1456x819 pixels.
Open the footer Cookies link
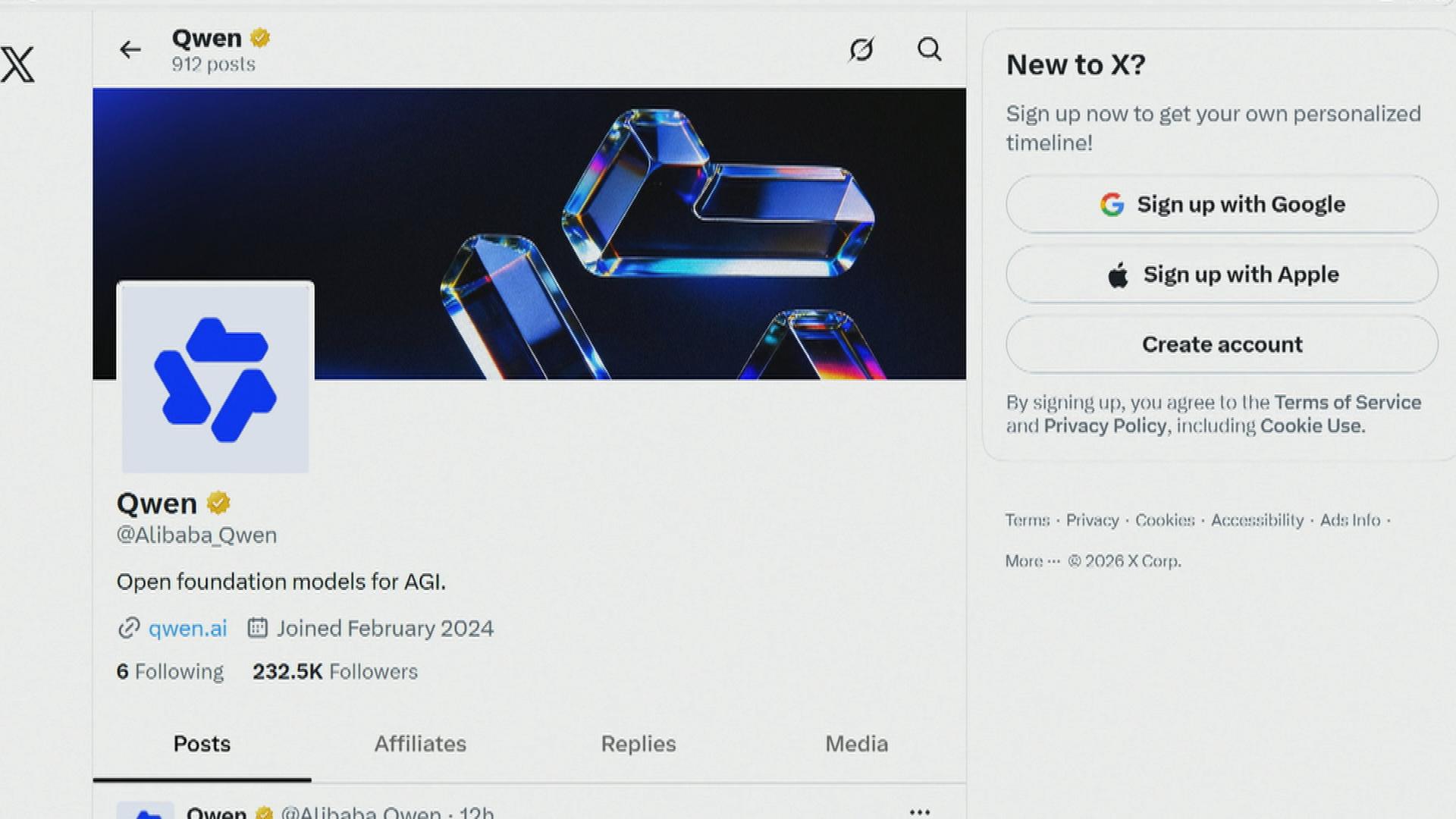[x=1165, y=520]
